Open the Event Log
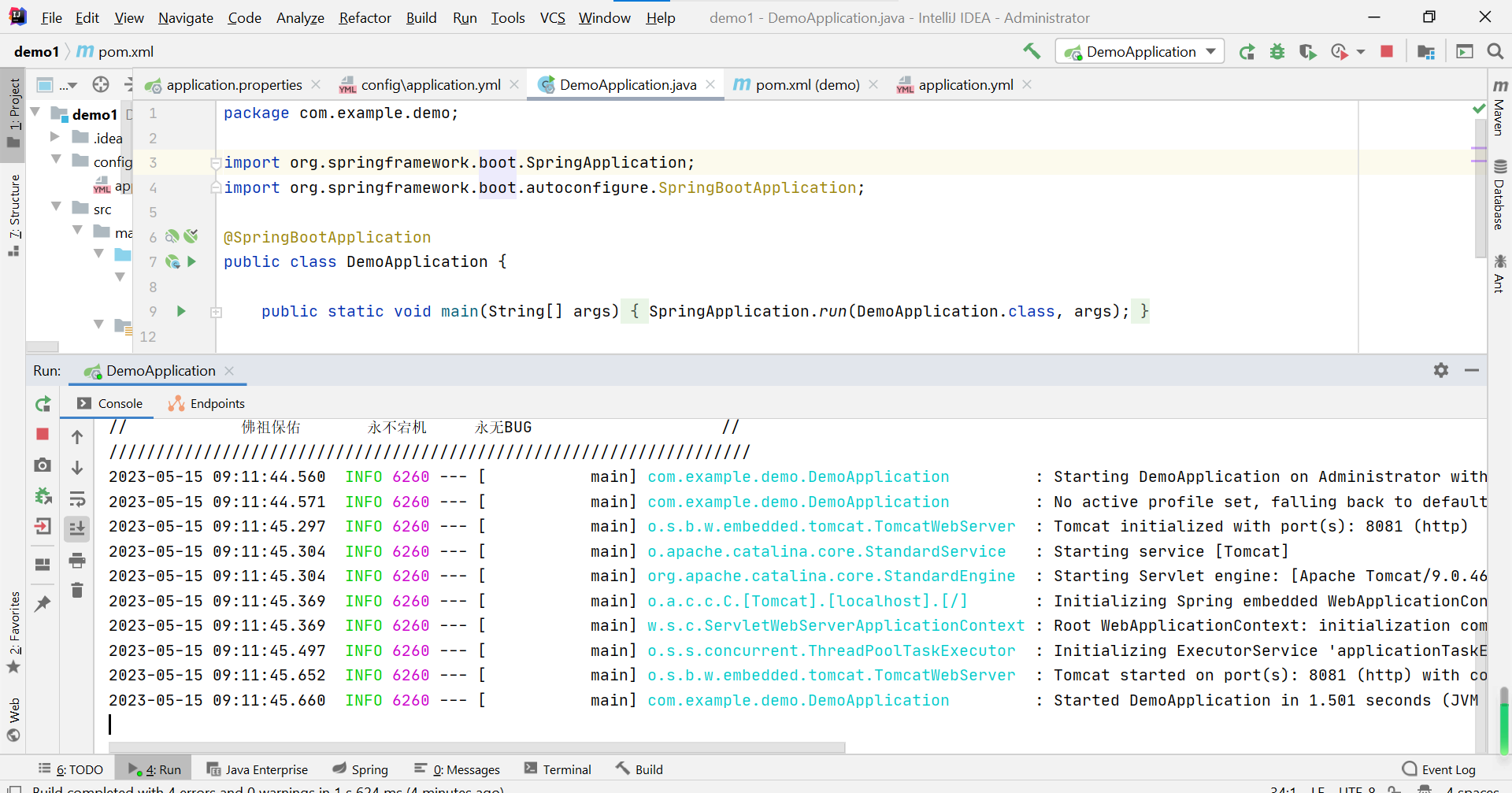 1440,769
